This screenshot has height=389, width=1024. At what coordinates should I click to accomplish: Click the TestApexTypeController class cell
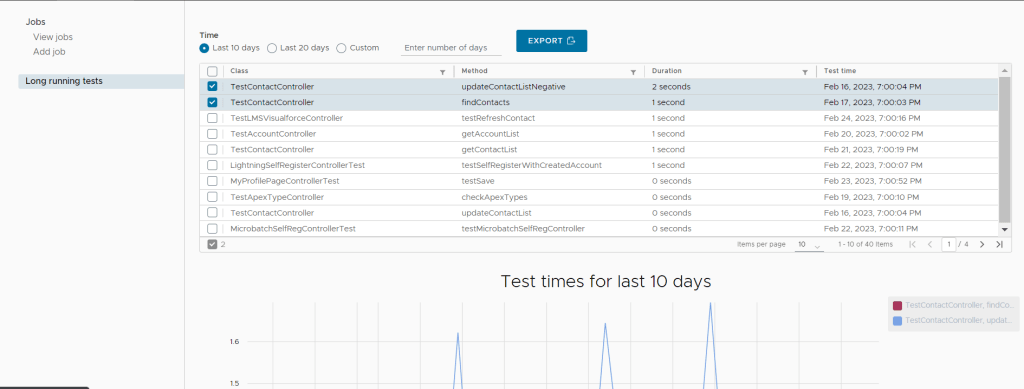coord(278,197)
